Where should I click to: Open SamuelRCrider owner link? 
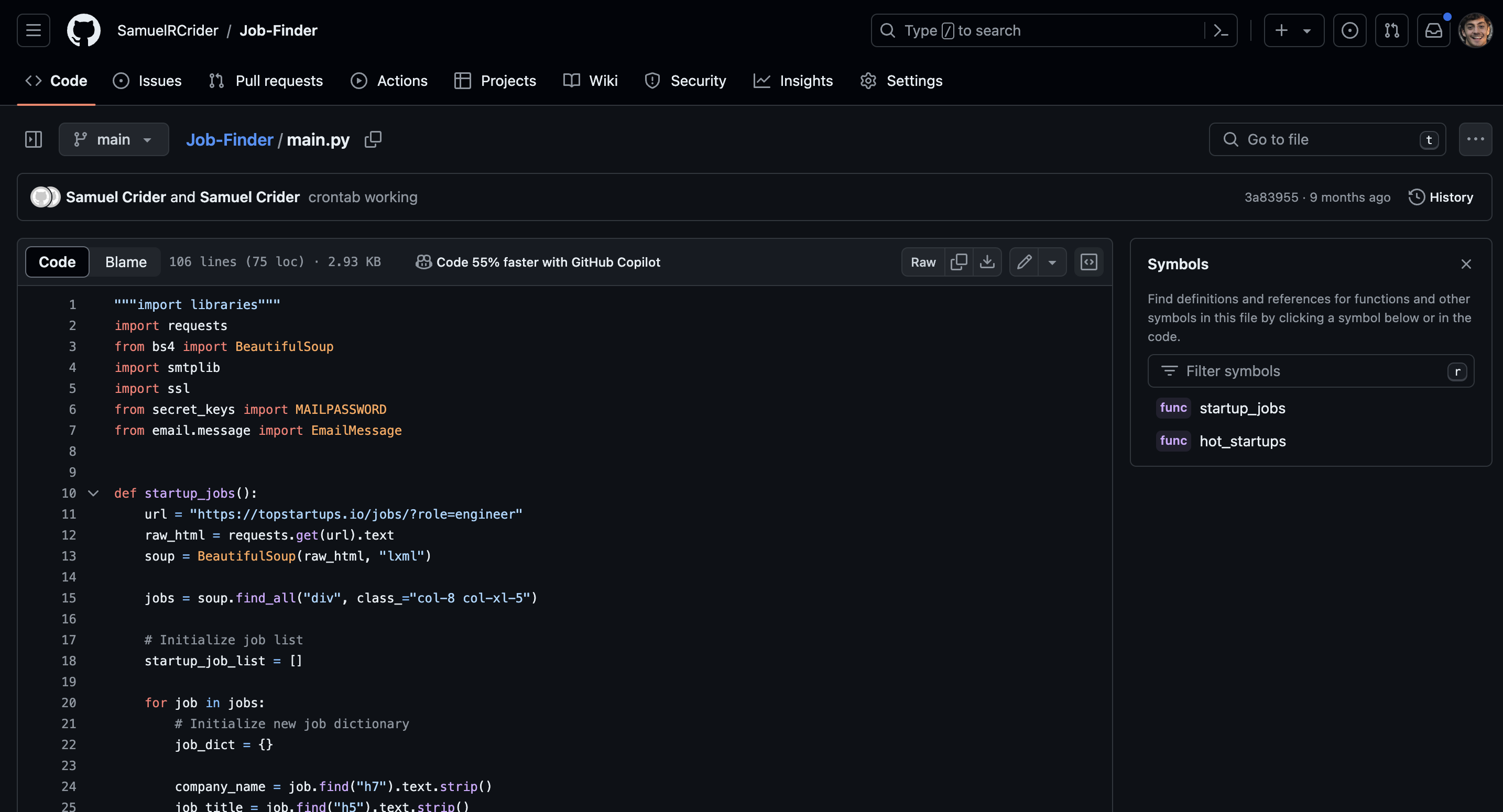coord(168,30)
